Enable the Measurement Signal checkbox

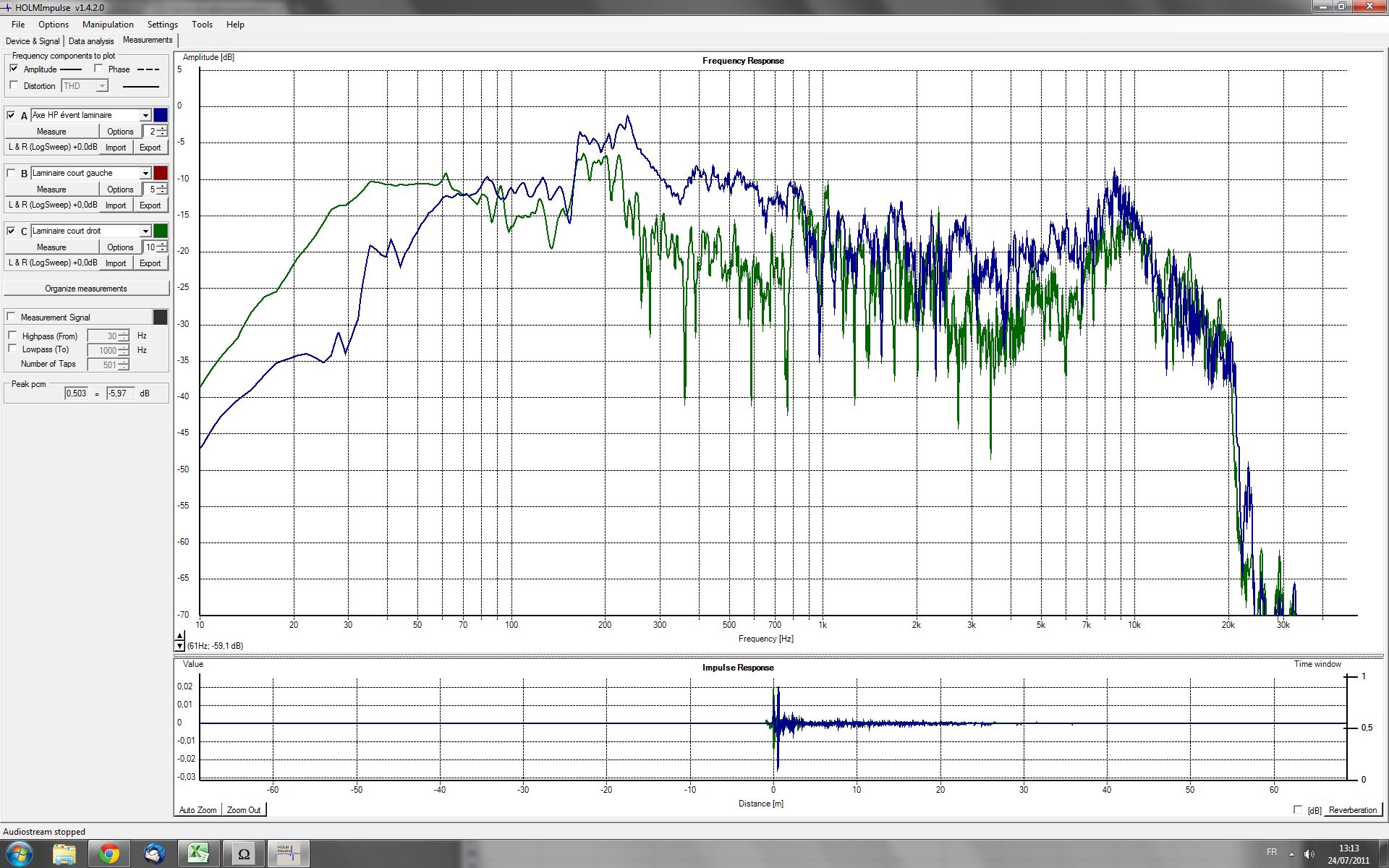pyautogui.click(x=11, y=317)
